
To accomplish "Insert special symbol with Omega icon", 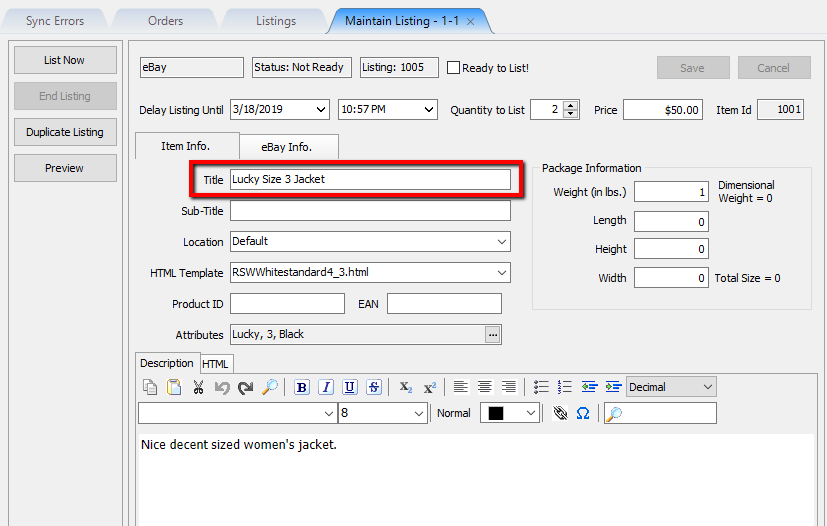I will pos(583,413).
